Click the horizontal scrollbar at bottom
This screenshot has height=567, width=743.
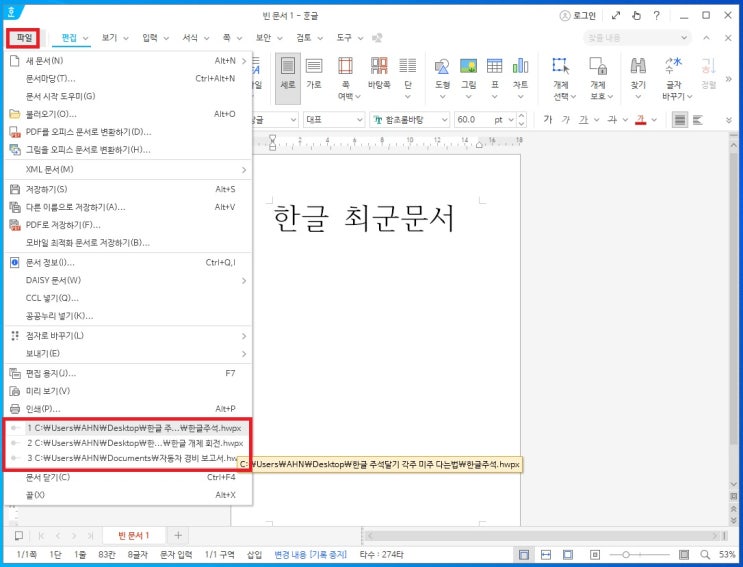pyautogui.click(x=544, y=535)
